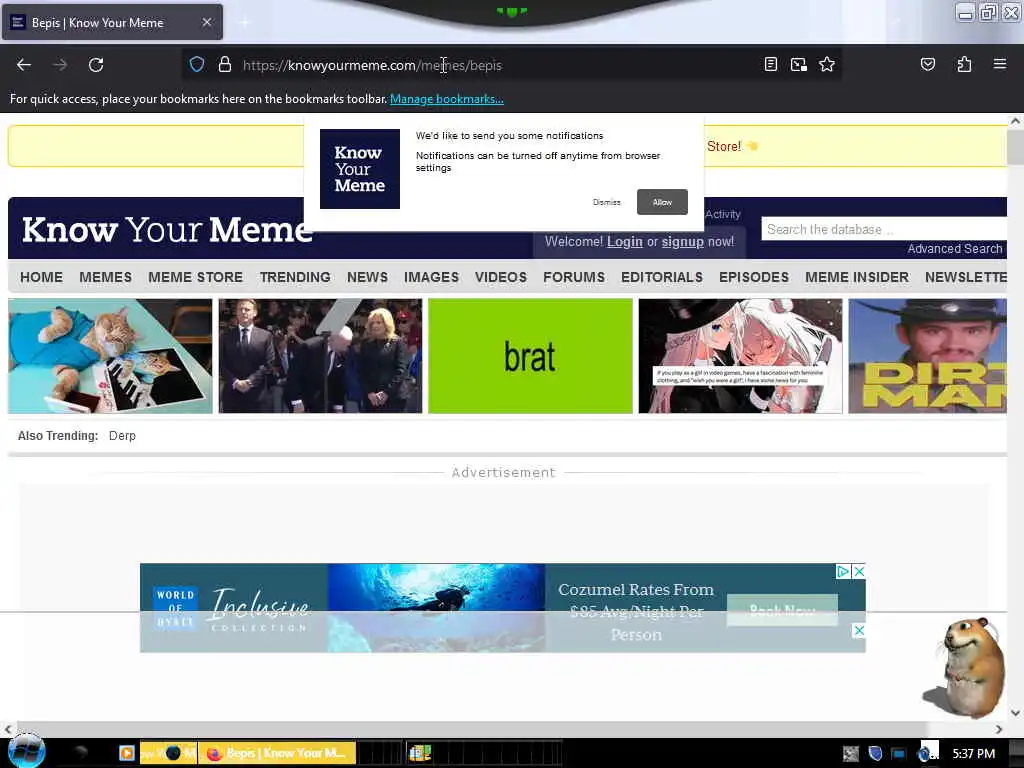Close the sticky bottom ad overlay
Screen dimensions: 1024x768
tap(859, 630)
